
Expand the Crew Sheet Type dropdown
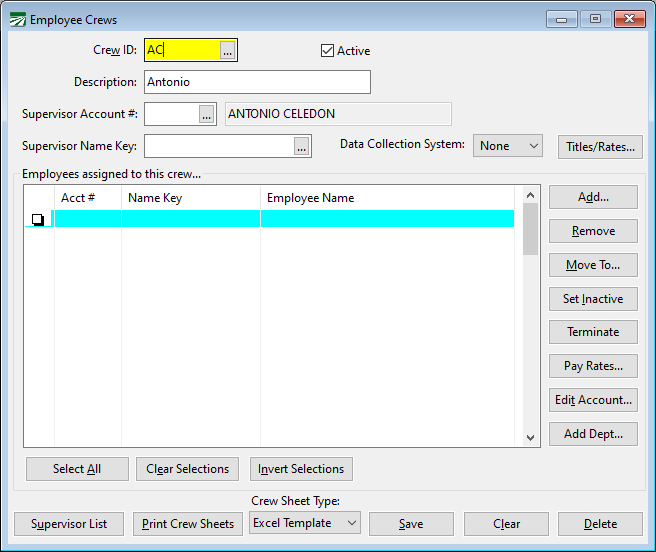coord(304,523)
